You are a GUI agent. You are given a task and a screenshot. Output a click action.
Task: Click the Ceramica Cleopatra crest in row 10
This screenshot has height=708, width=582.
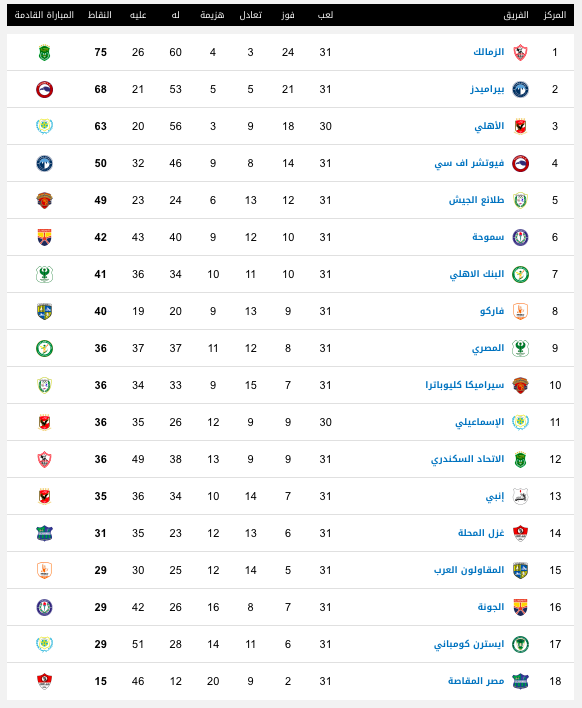pos(520,386)
